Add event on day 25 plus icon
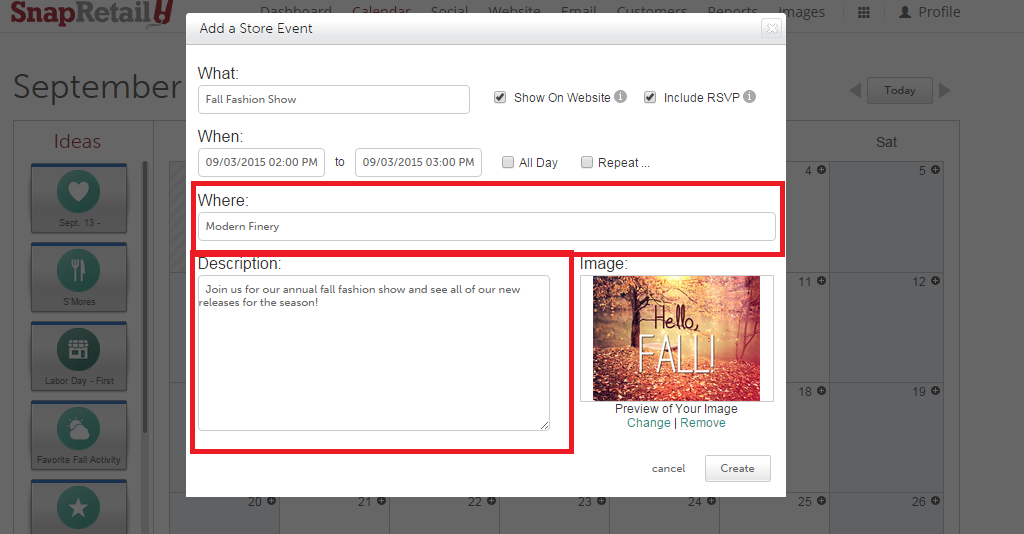Image resolution: width=1024 pixels, height=534 pixels. click(822, 501)
